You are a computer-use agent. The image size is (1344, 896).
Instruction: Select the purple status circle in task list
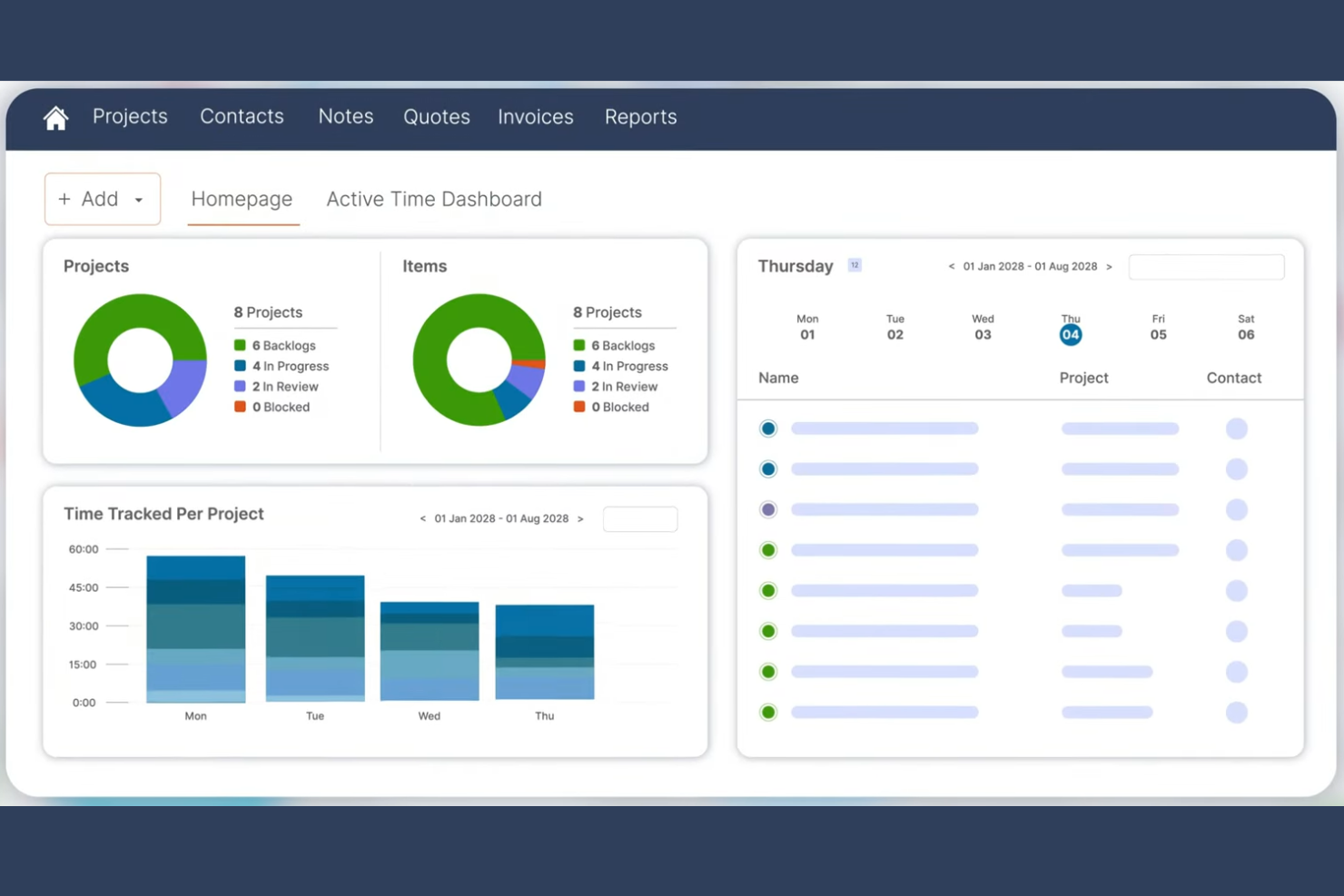pyautogui.click(x=768, y=509)
